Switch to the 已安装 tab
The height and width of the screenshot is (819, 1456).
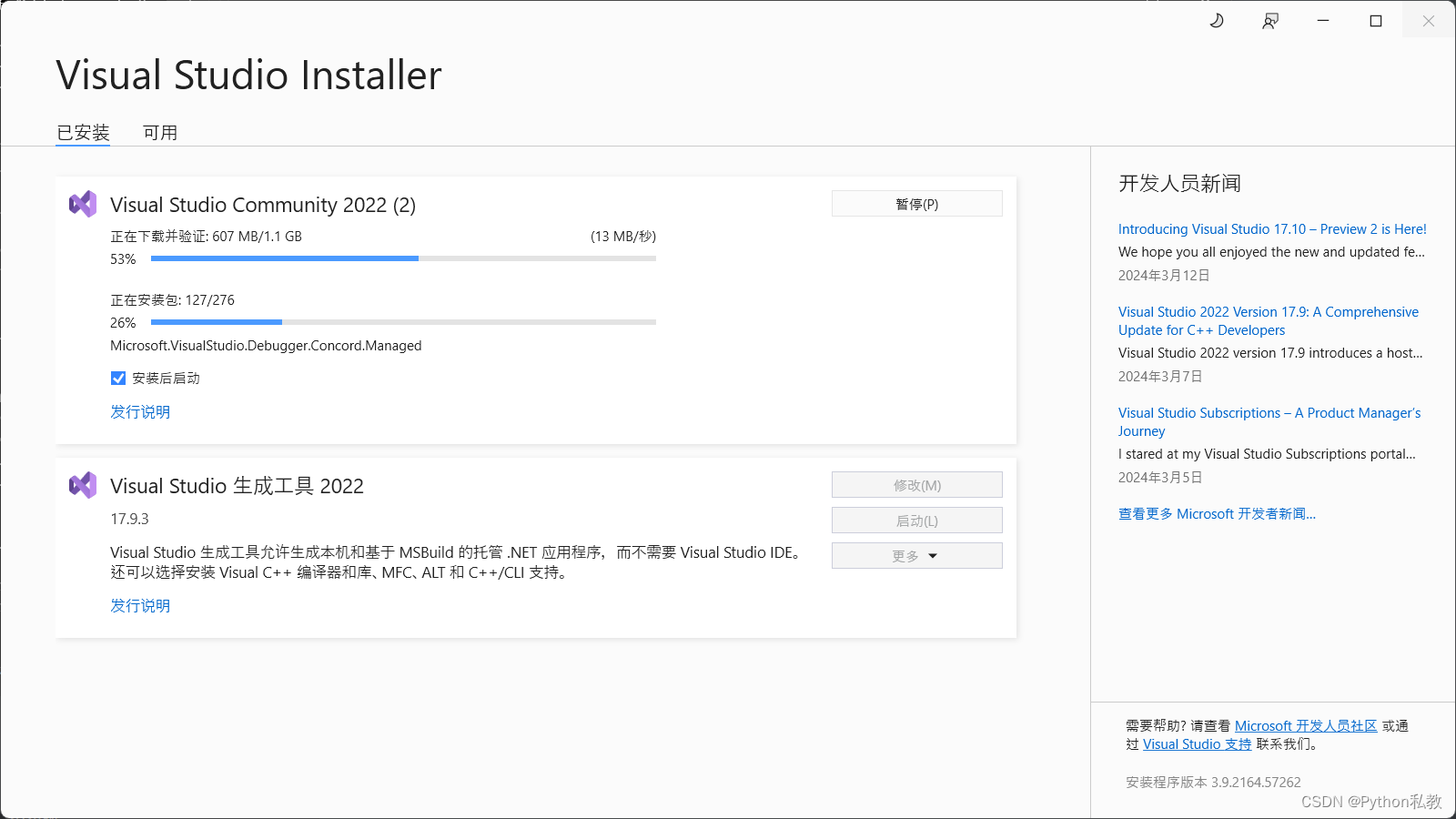83,133
